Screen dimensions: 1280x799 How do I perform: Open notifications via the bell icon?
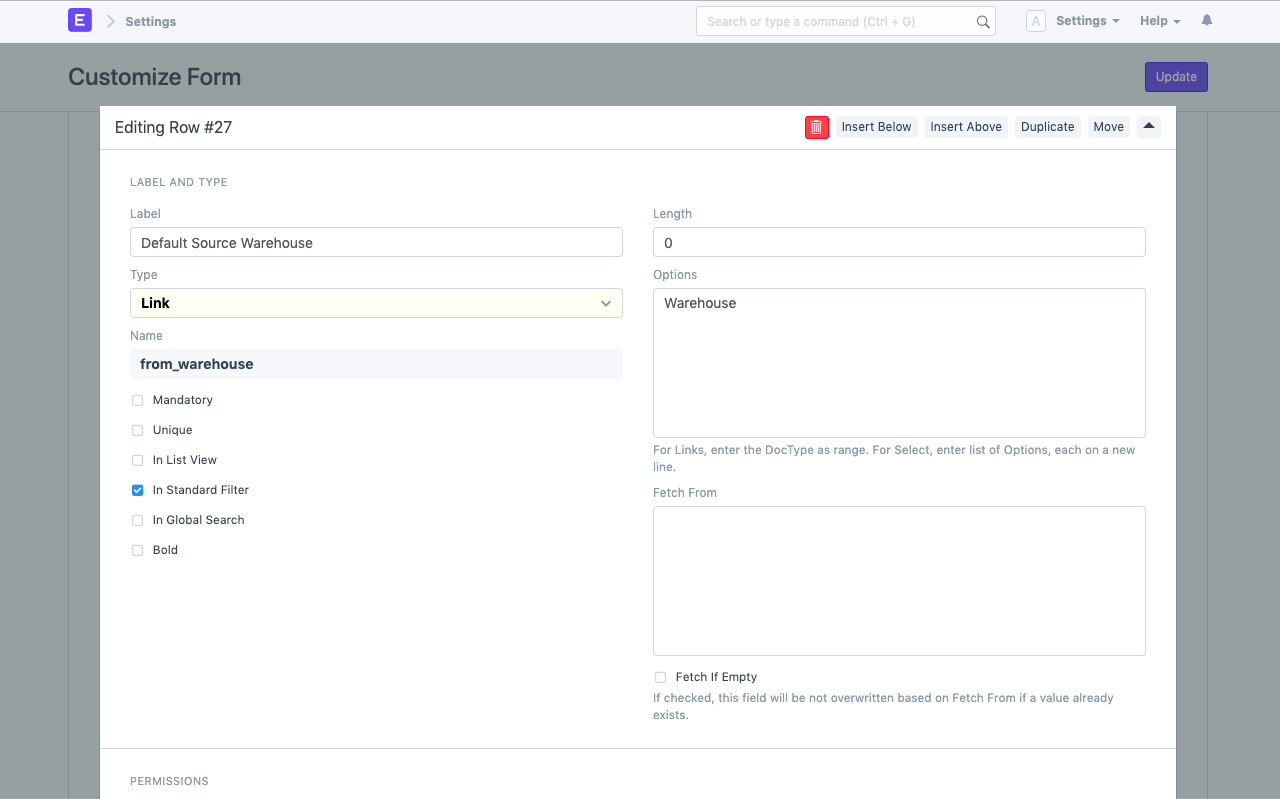tap(1206, 20)
